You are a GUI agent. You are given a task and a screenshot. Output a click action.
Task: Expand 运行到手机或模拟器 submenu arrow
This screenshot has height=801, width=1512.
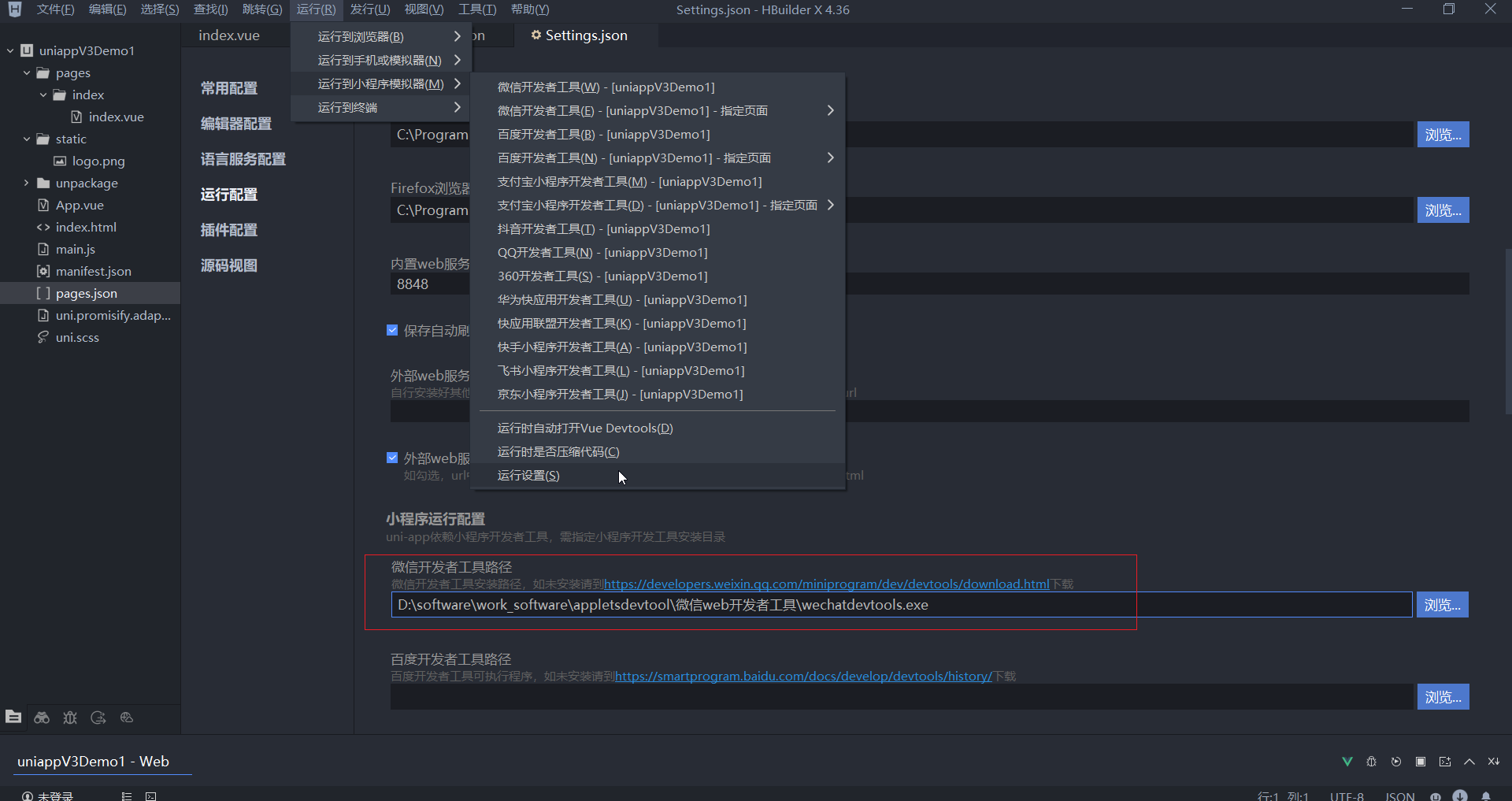(x=458, y=60)
